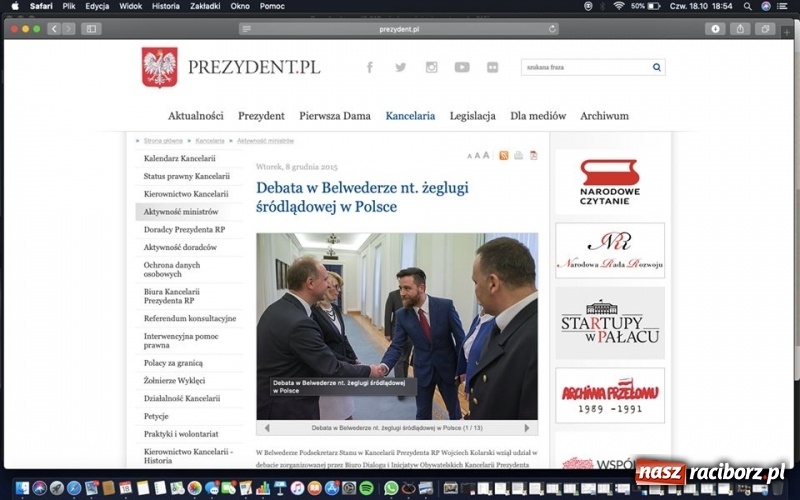Select the medium font size A

click(477, 156)
